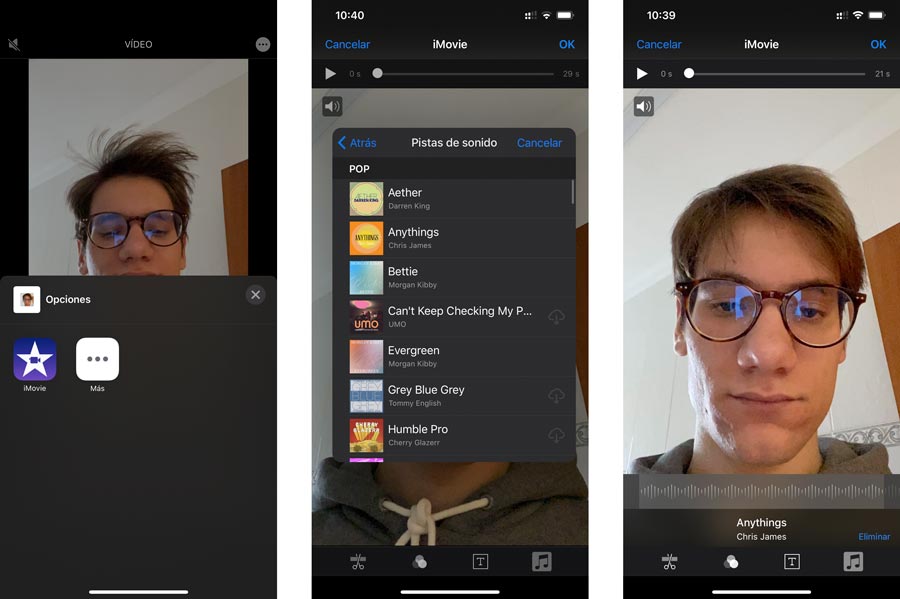900x599 pixels.
Task: Tap the POP category header
Action: pyautogui.click(x=454, y=169)
